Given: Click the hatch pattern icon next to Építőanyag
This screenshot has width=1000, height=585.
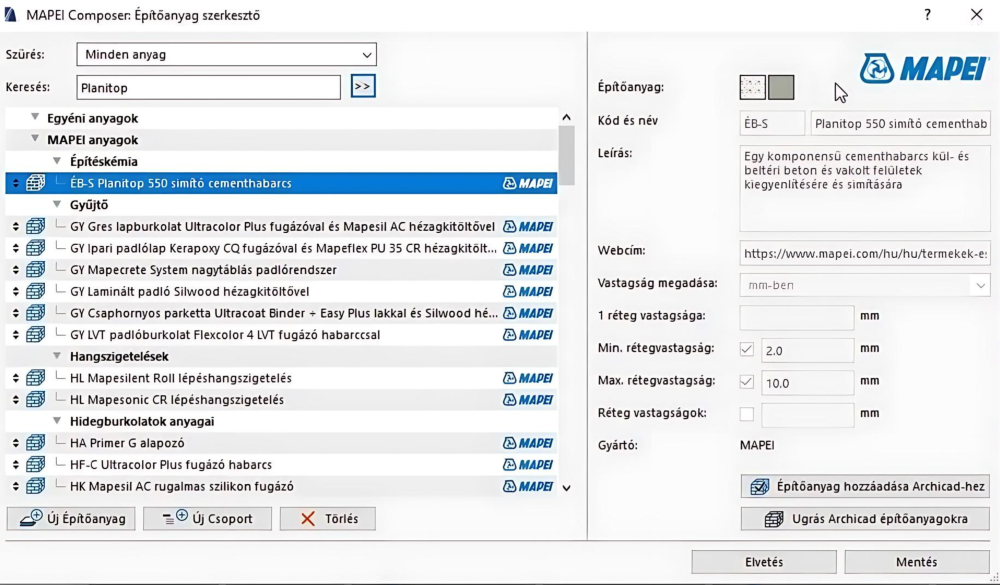Looking at the screenshot, I should (x=752, y=87).
